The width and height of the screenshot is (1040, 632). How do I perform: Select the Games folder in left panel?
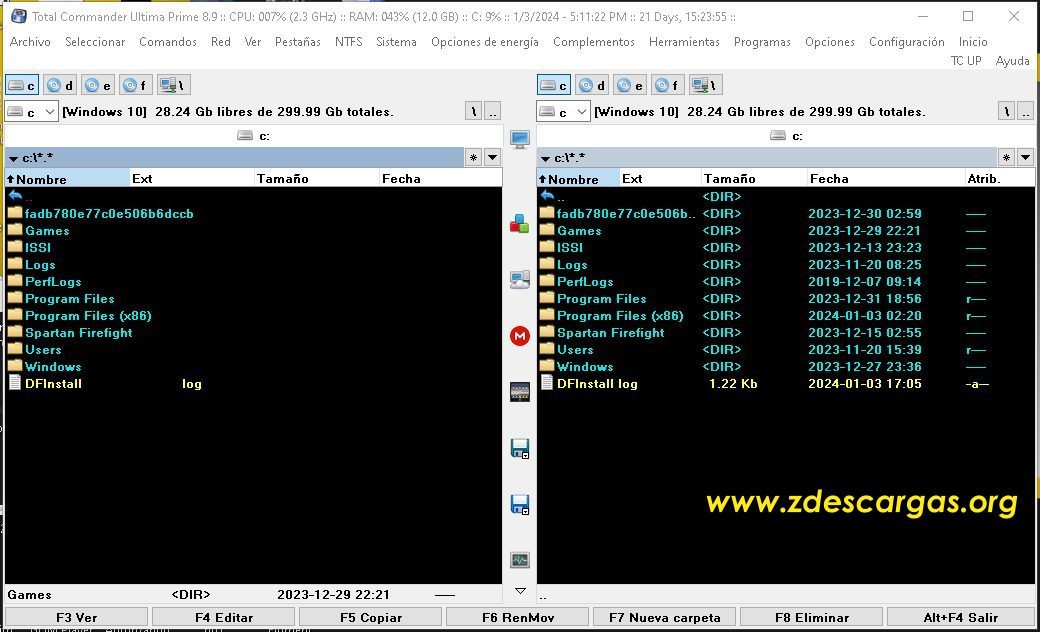click(46, 231)
